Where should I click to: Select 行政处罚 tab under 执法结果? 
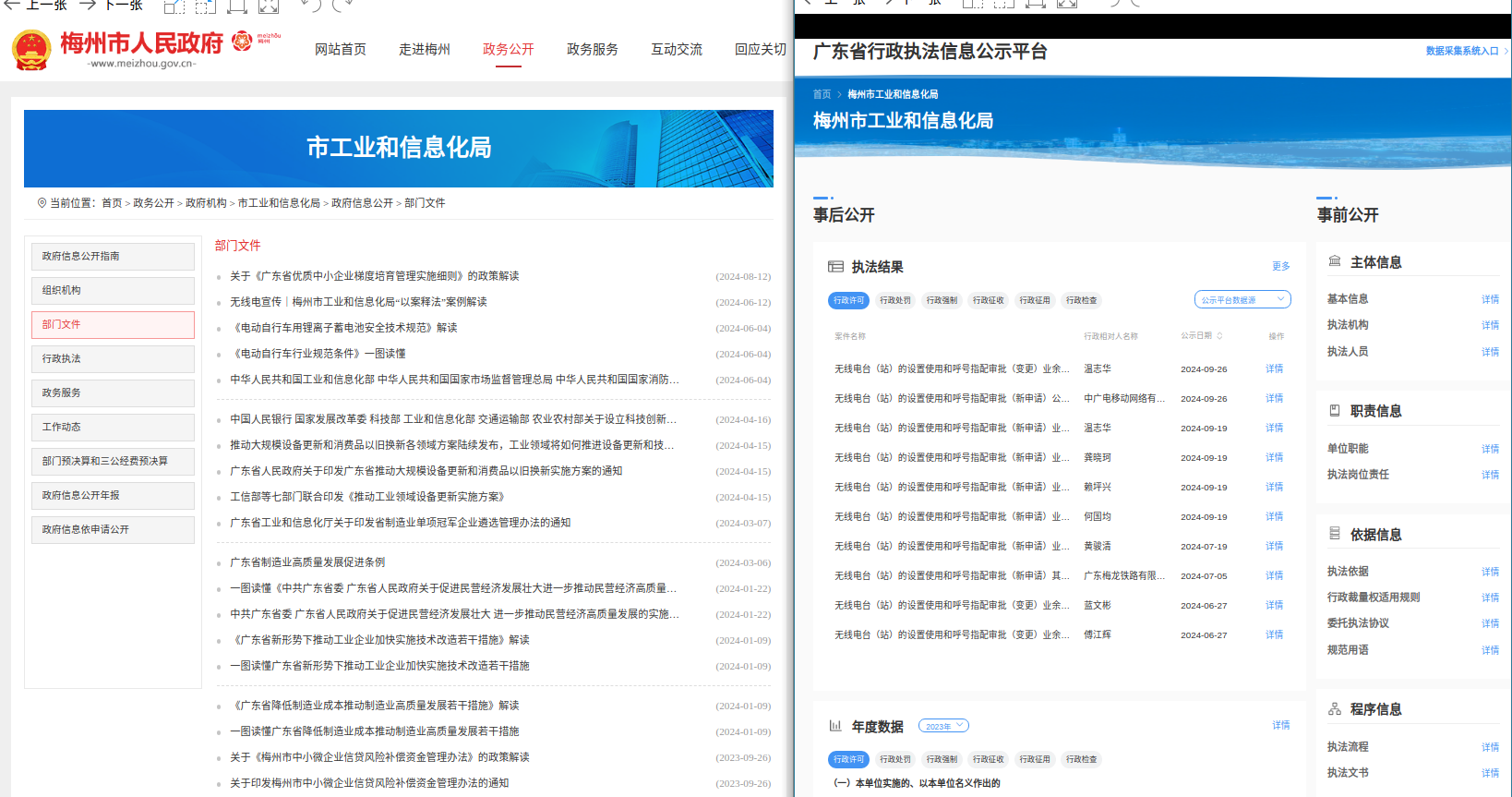[895, 300]
